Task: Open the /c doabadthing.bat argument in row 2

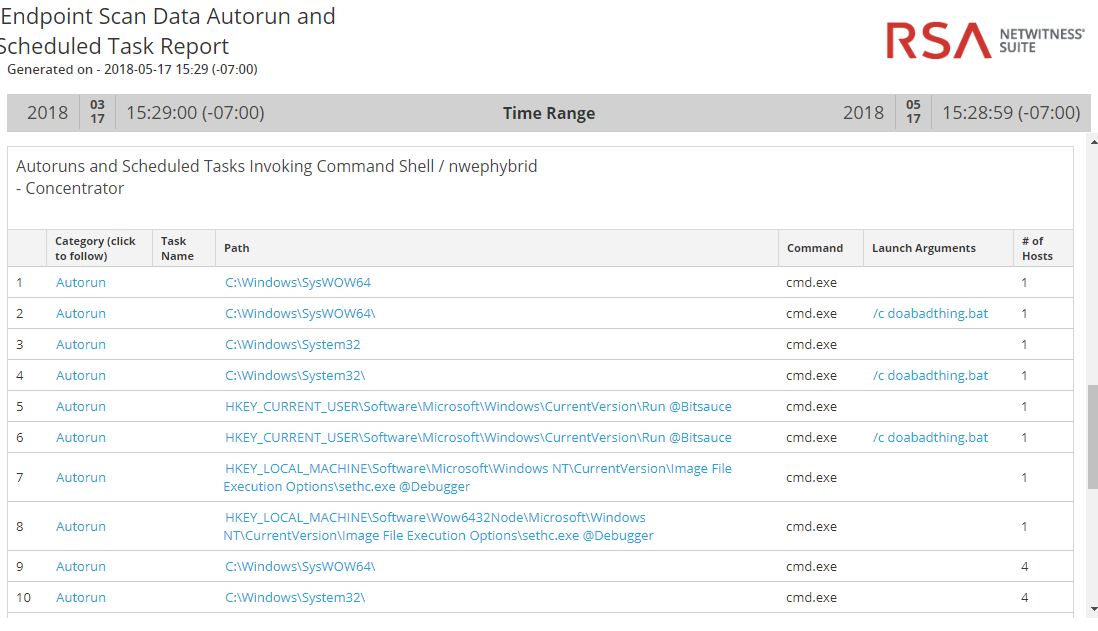Action: point(930,314)
